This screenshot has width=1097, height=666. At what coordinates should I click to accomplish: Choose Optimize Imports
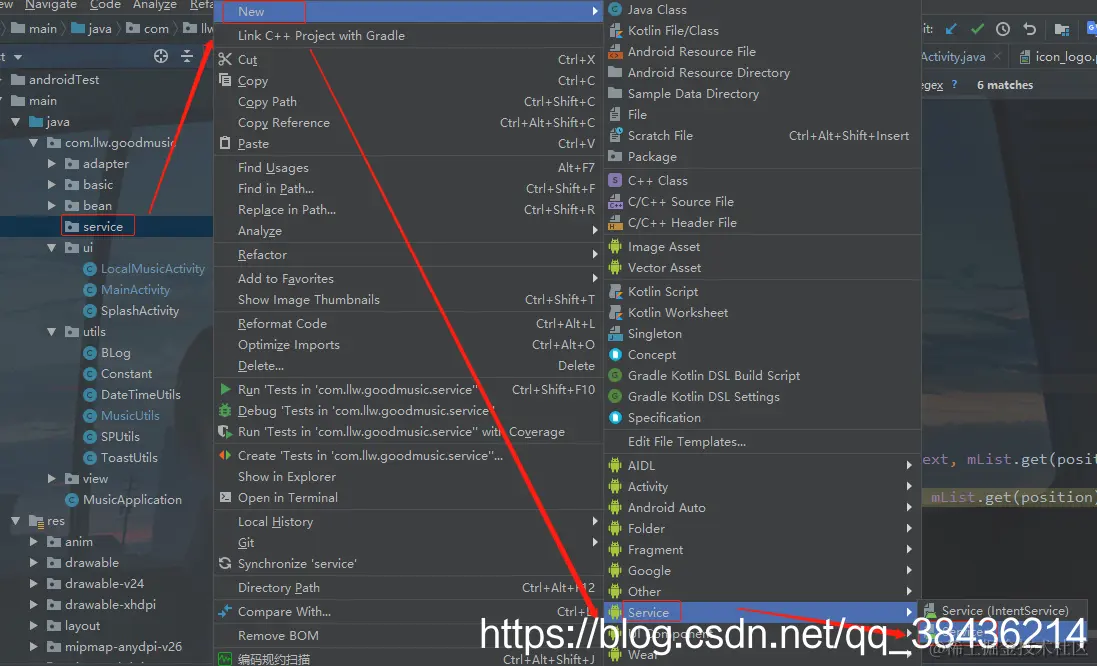pos(409,344)
